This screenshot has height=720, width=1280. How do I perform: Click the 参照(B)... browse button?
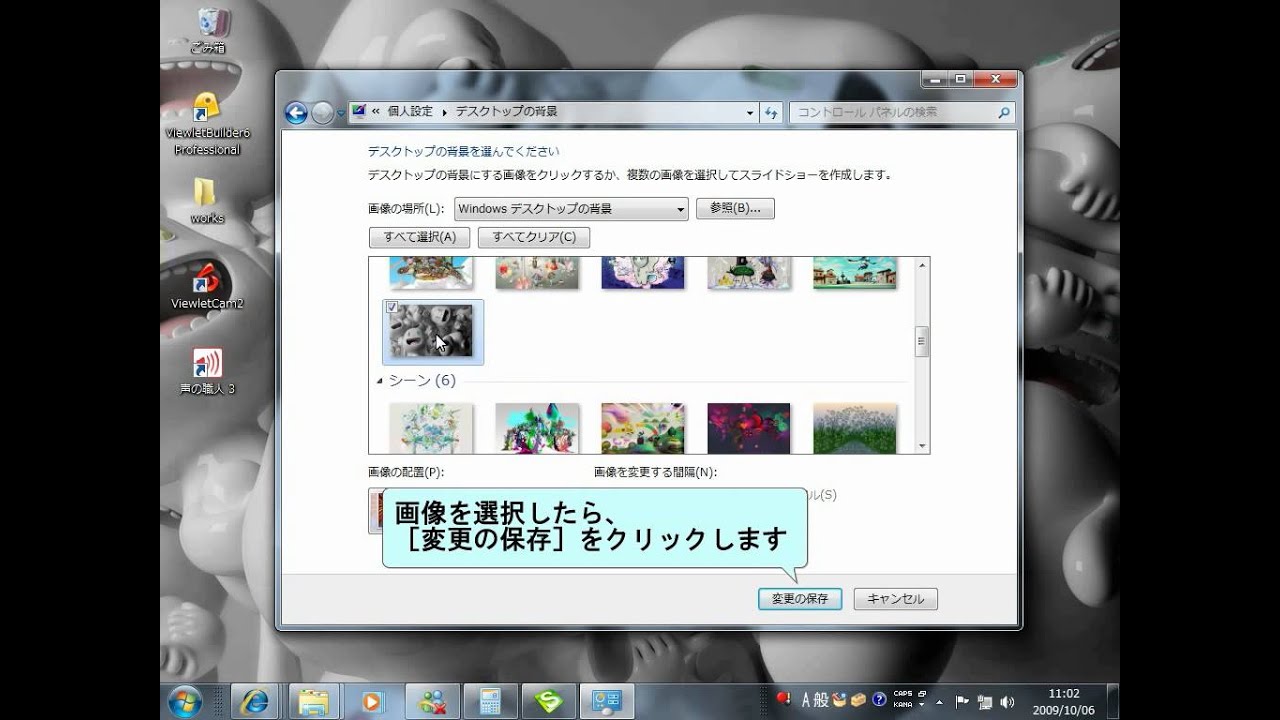tap(735, 208)
